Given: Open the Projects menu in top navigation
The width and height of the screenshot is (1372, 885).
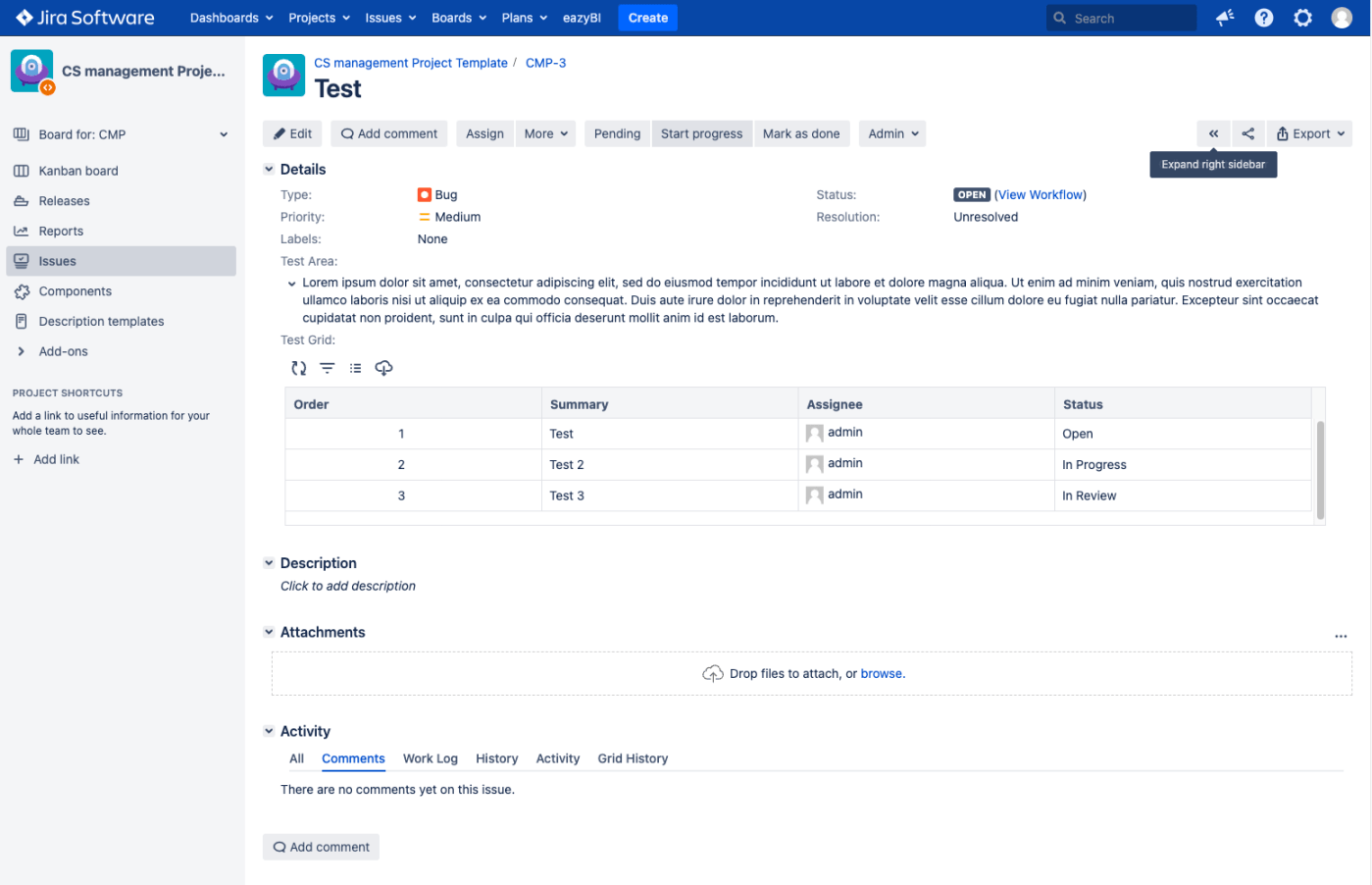Looking at the screenshot, I should [319, 18].
